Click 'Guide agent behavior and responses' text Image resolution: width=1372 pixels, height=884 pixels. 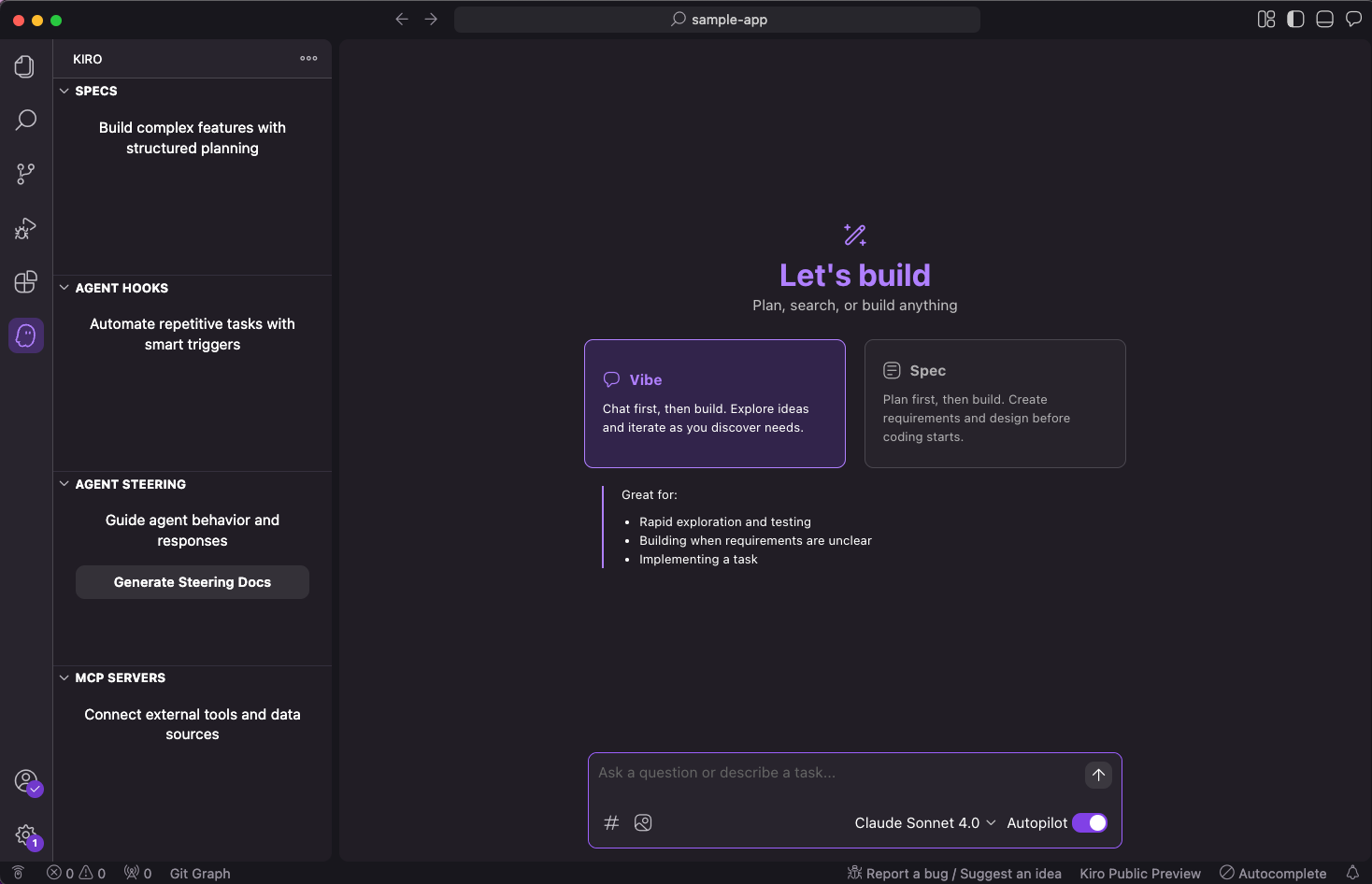coord(193,530)
